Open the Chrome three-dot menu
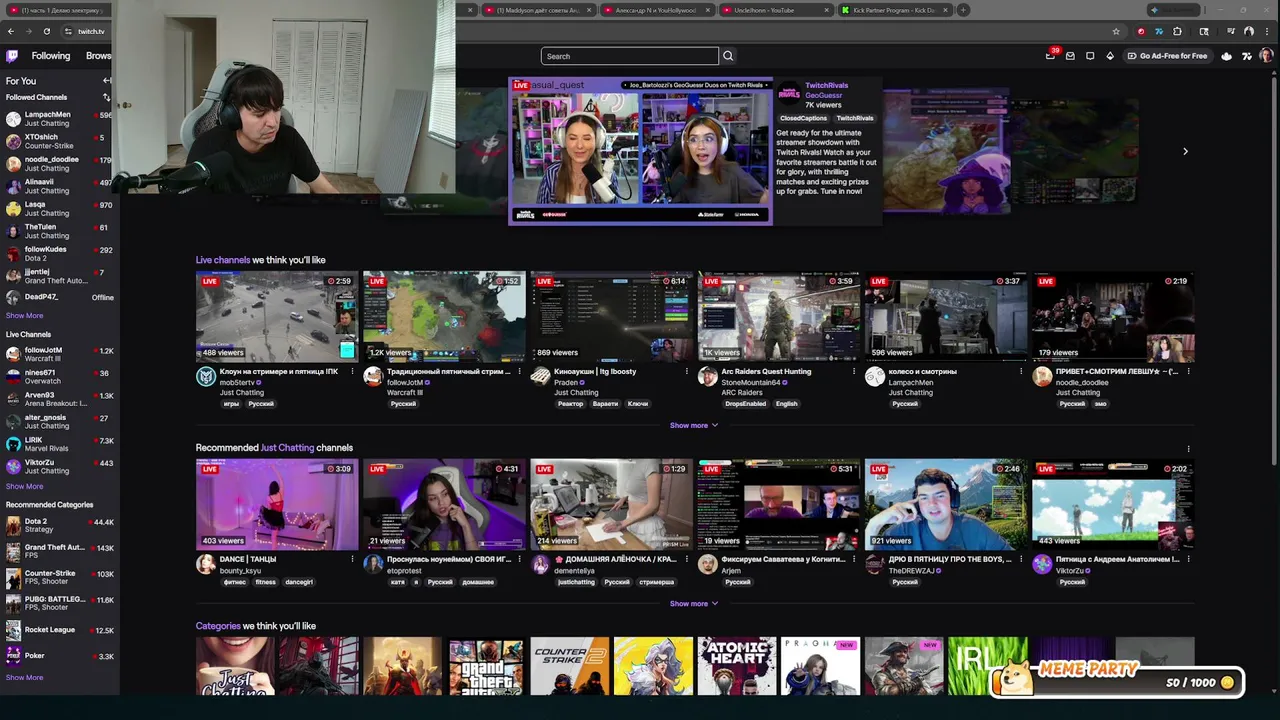This screenshot has height=720, width=1280. coord(1267,31)
